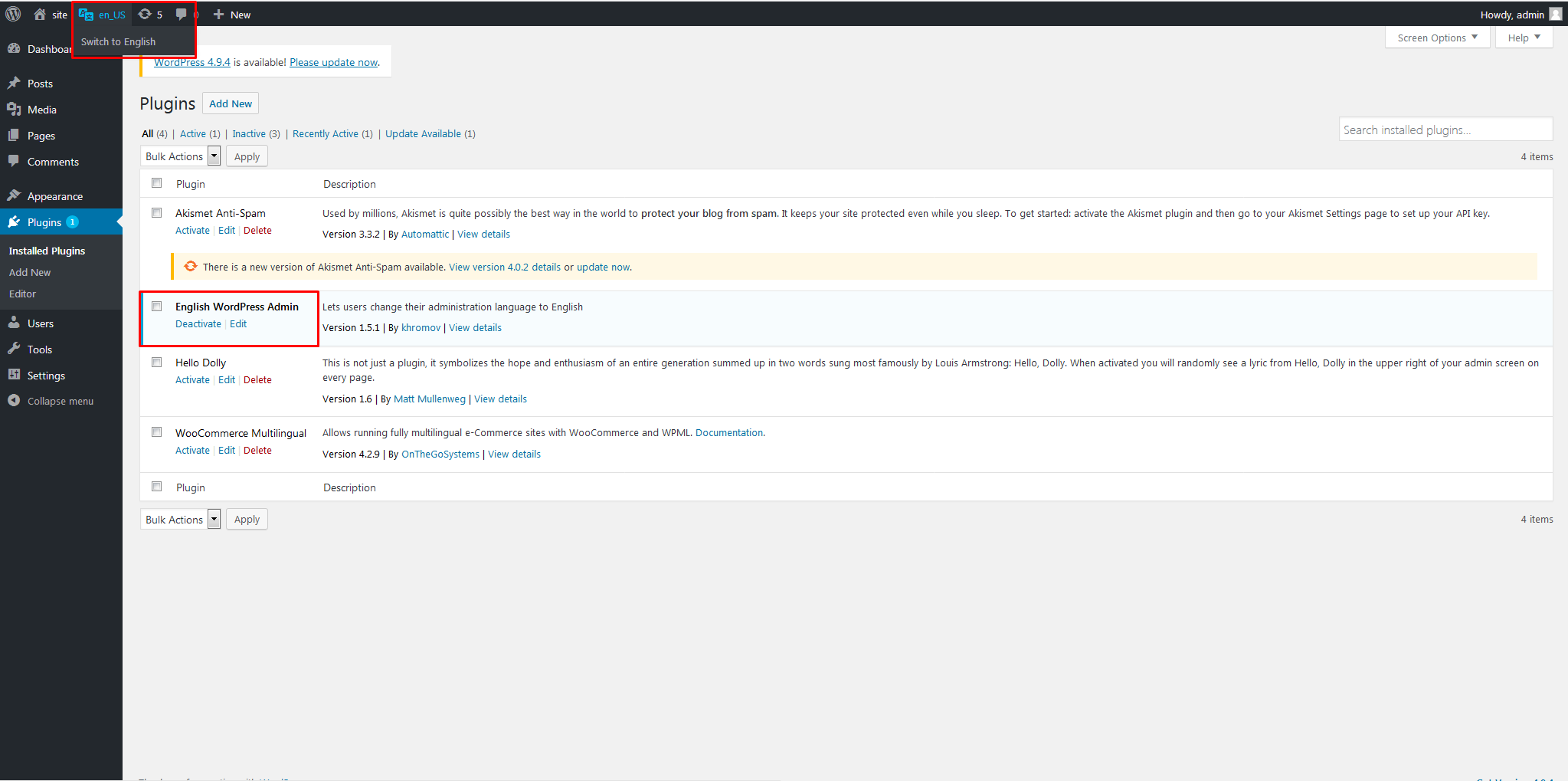Click the Appearance brush icon
This screenshot has width=1568, height=781.
(14, 195)
